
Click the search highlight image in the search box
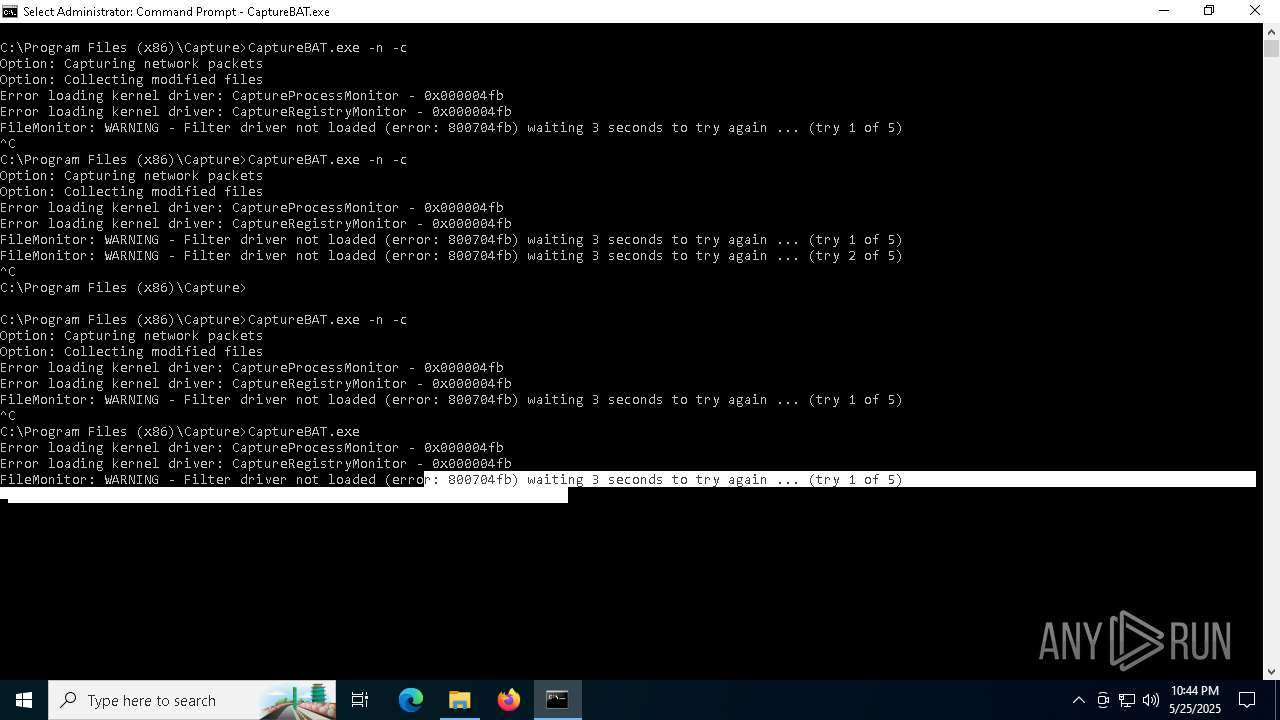297,700
